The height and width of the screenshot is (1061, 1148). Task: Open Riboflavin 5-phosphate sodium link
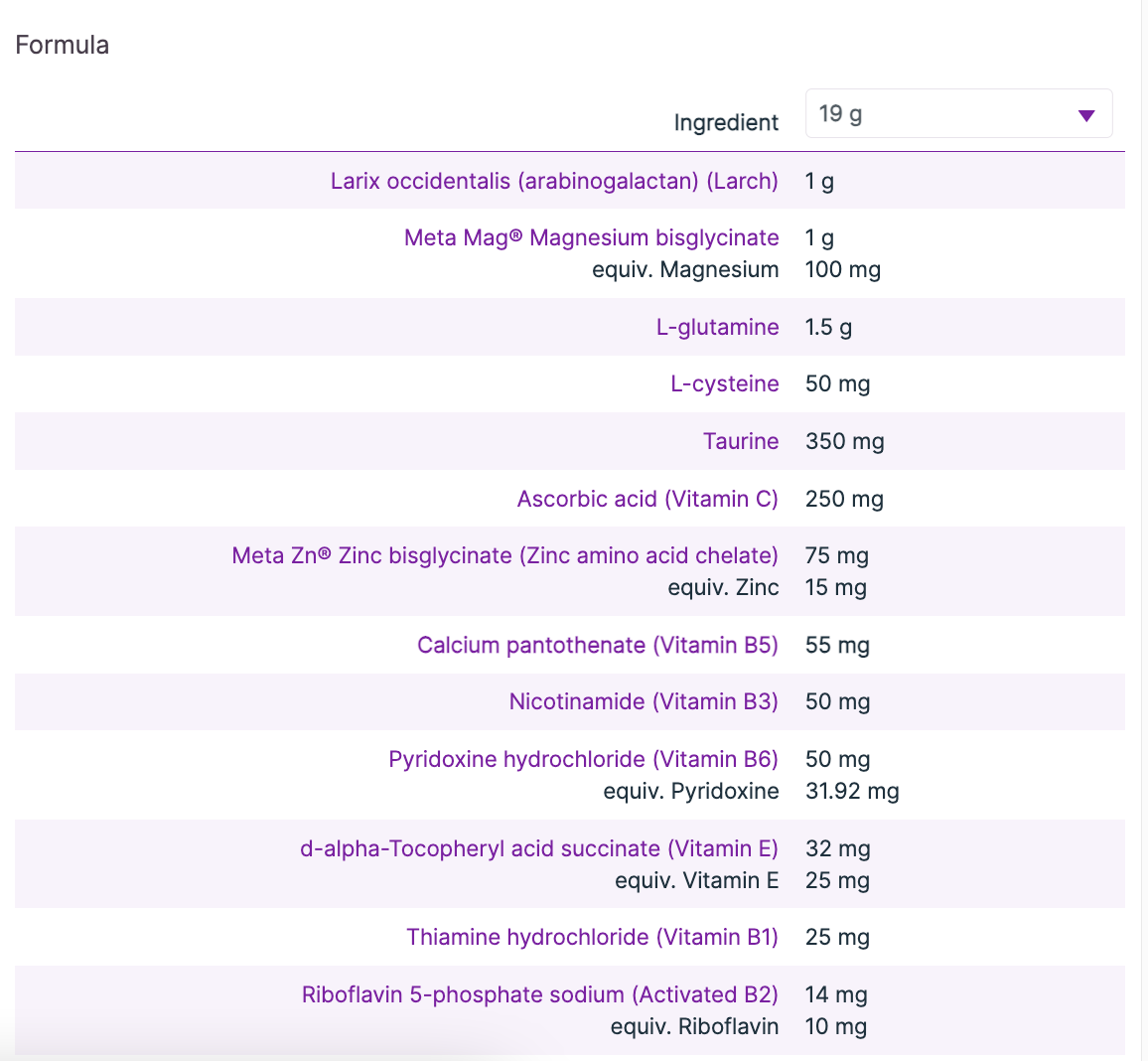point(539,994)
